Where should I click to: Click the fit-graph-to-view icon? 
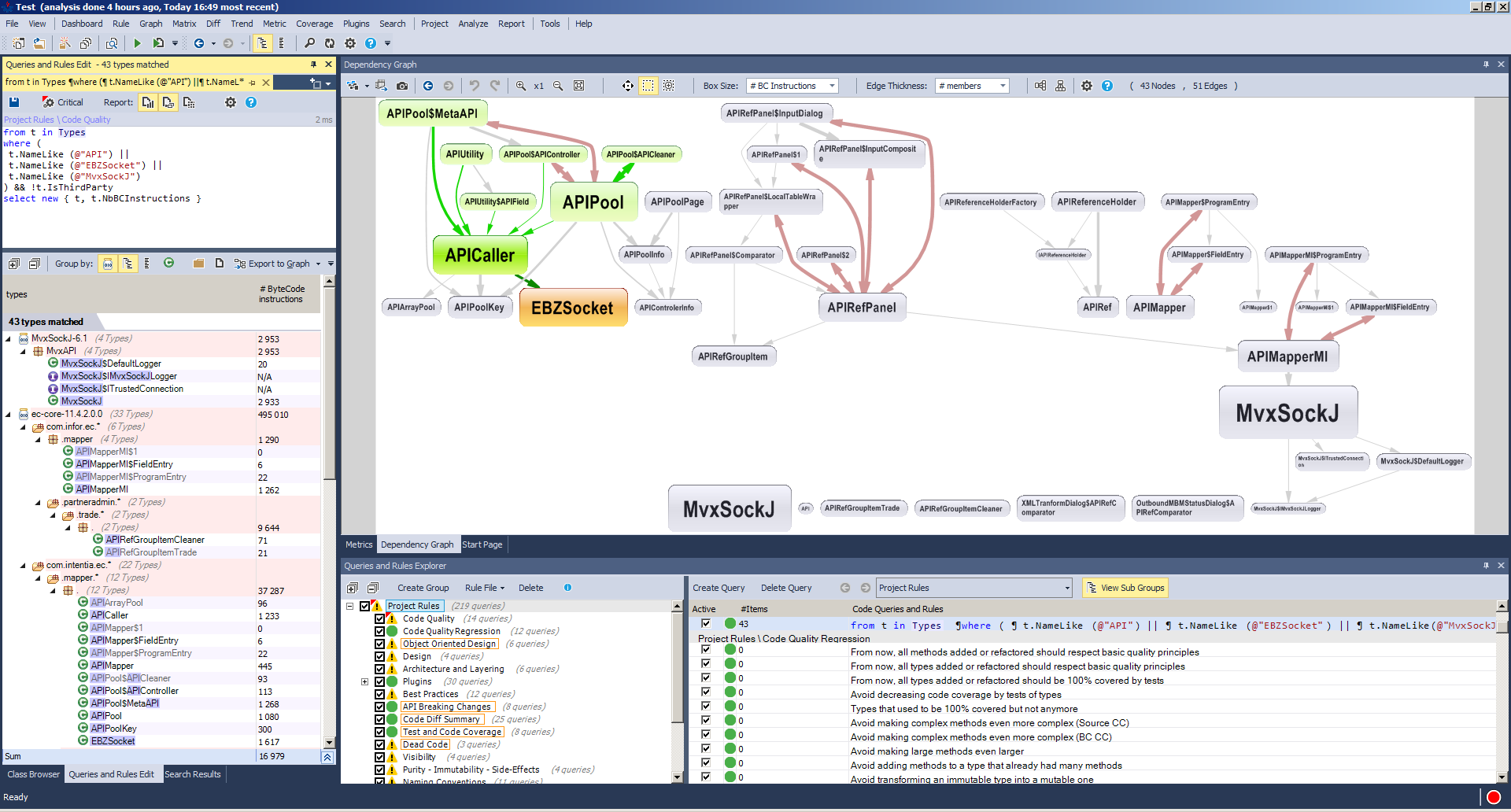tap(579, 86)
